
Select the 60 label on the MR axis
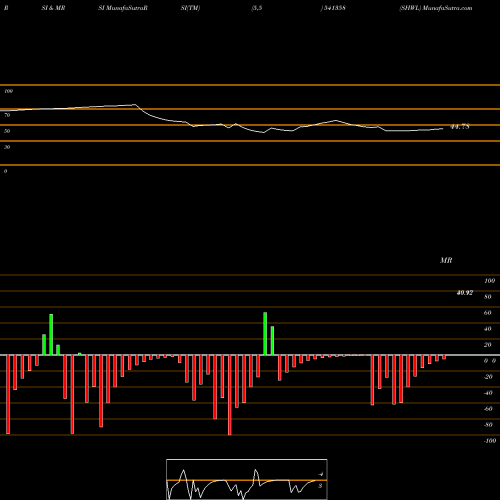488,313
